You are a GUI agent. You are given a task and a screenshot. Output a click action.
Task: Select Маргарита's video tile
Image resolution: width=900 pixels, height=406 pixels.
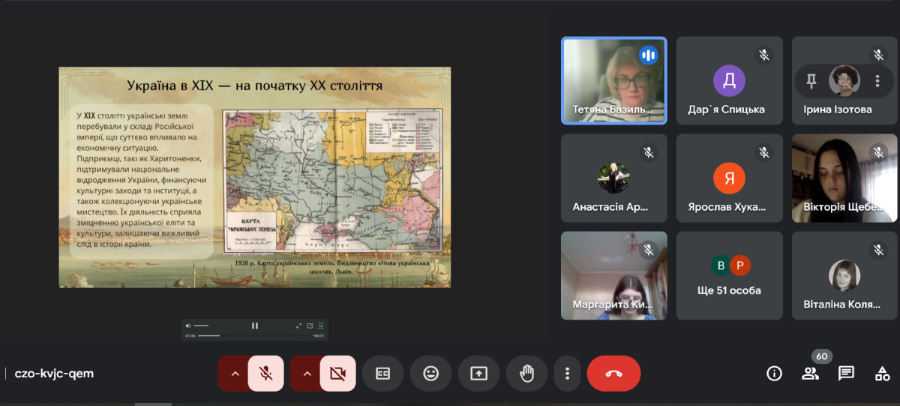click(614, 276)
